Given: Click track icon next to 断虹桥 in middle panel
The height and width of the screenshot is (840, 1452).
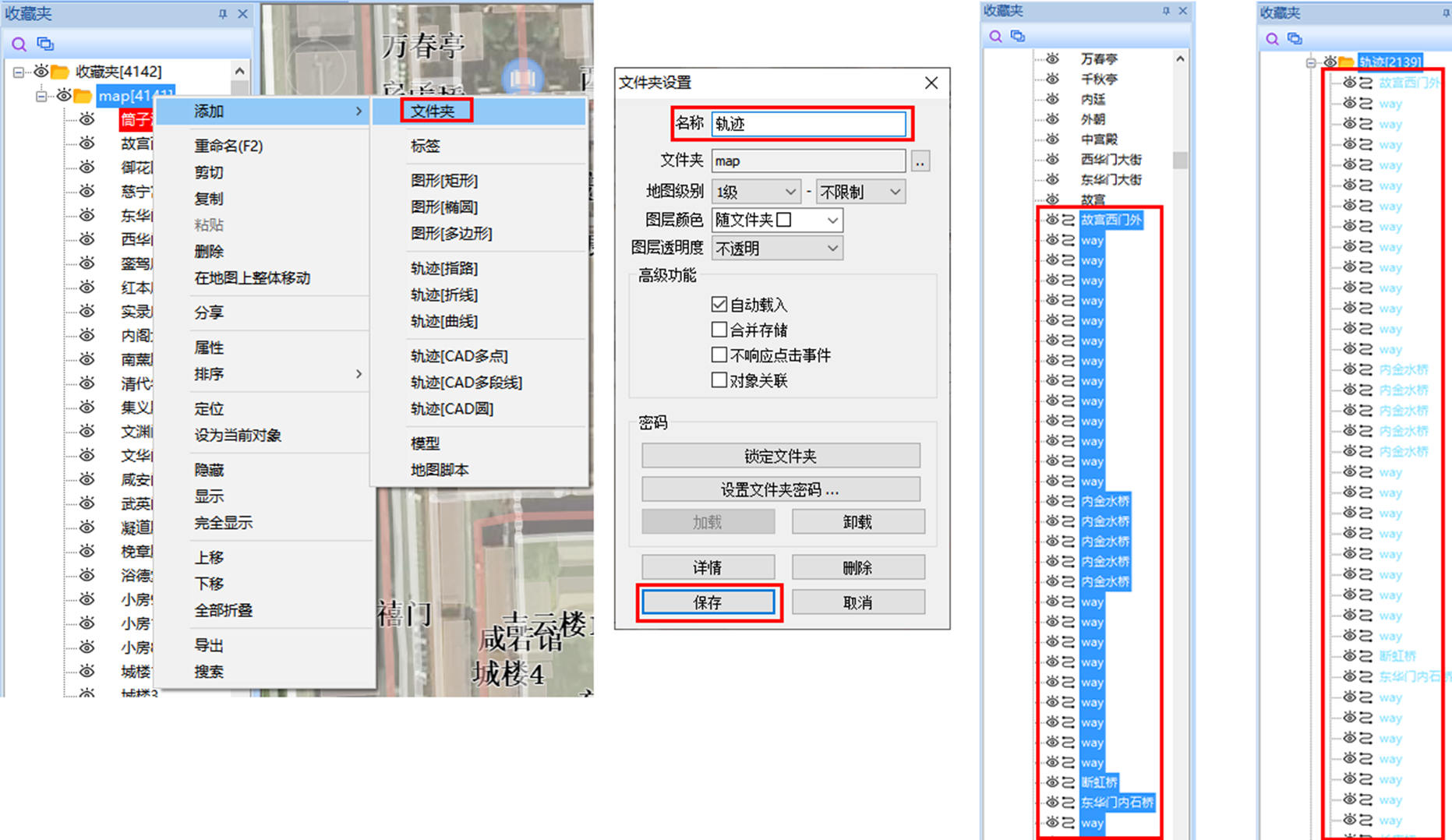Looking at the screenshot, I should (x=1069, y=782).
